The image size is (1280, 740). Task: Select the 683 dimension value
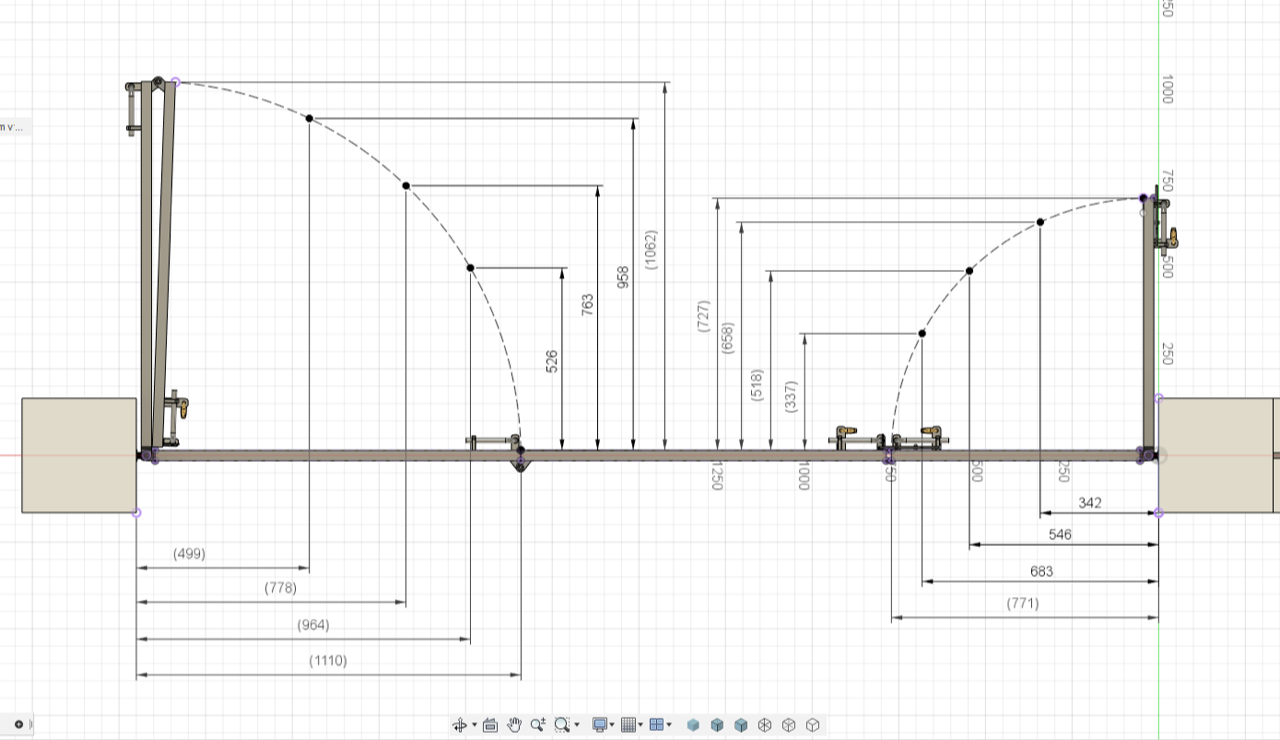point(1039,572)
